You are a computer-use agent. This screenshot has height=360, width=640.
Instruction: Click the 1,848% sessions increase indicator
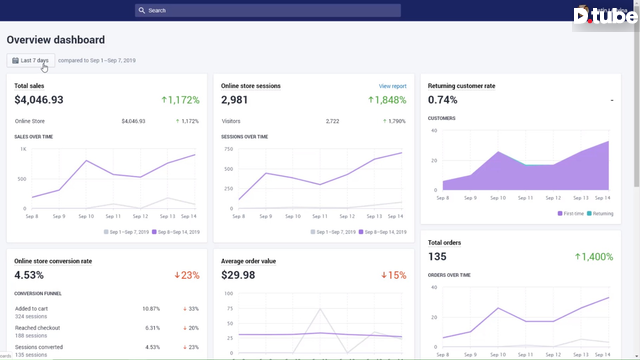coord(387,100)
